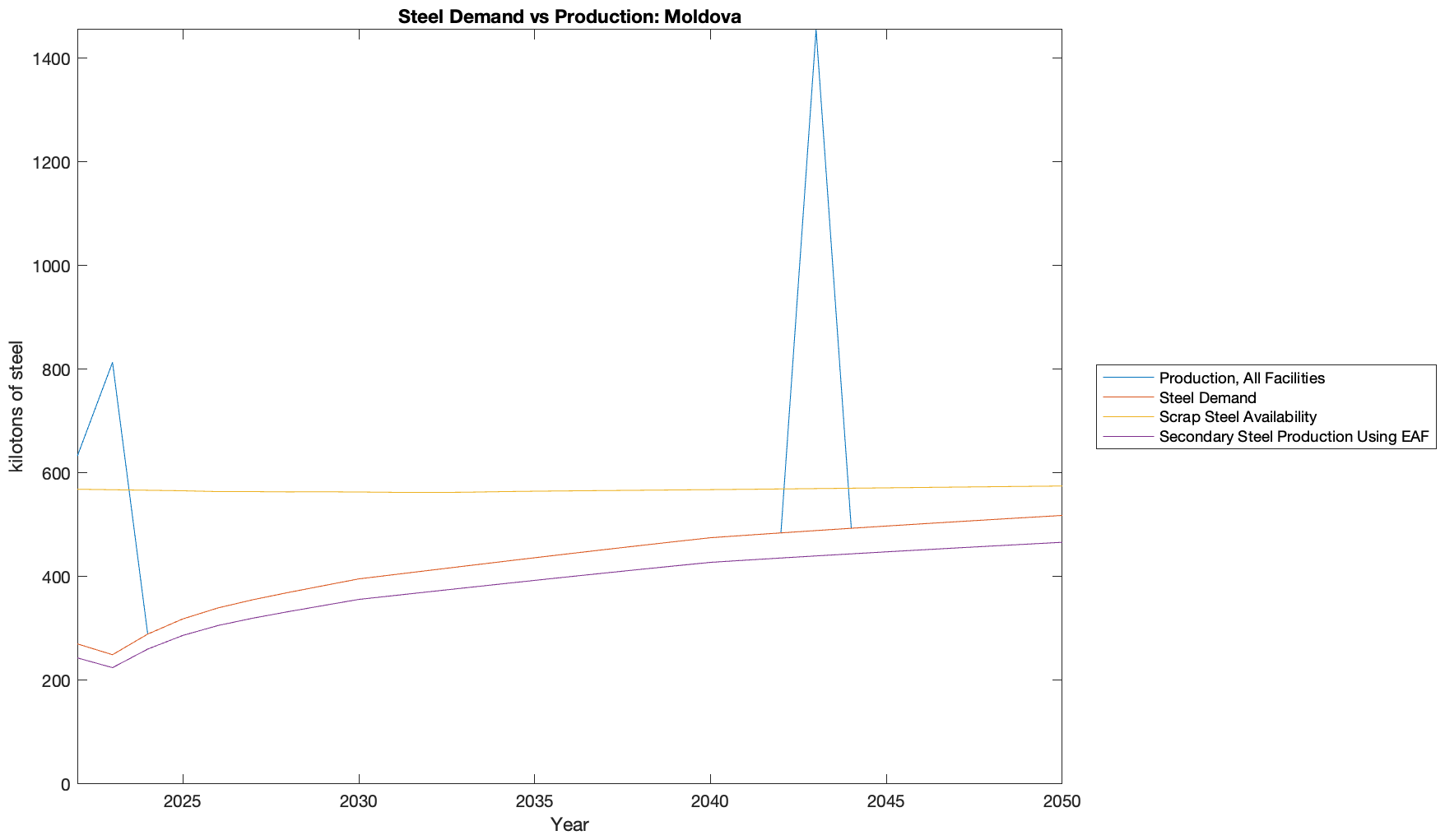1445x840 pixels.
Task: Click the 2035 tick label on the x-axis
Action: coord(534,802)
